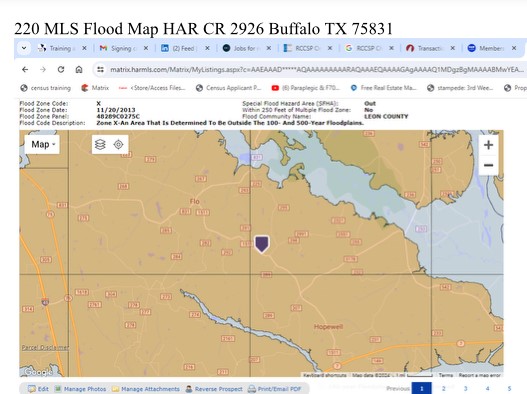Reload the current page

(61, 70)
